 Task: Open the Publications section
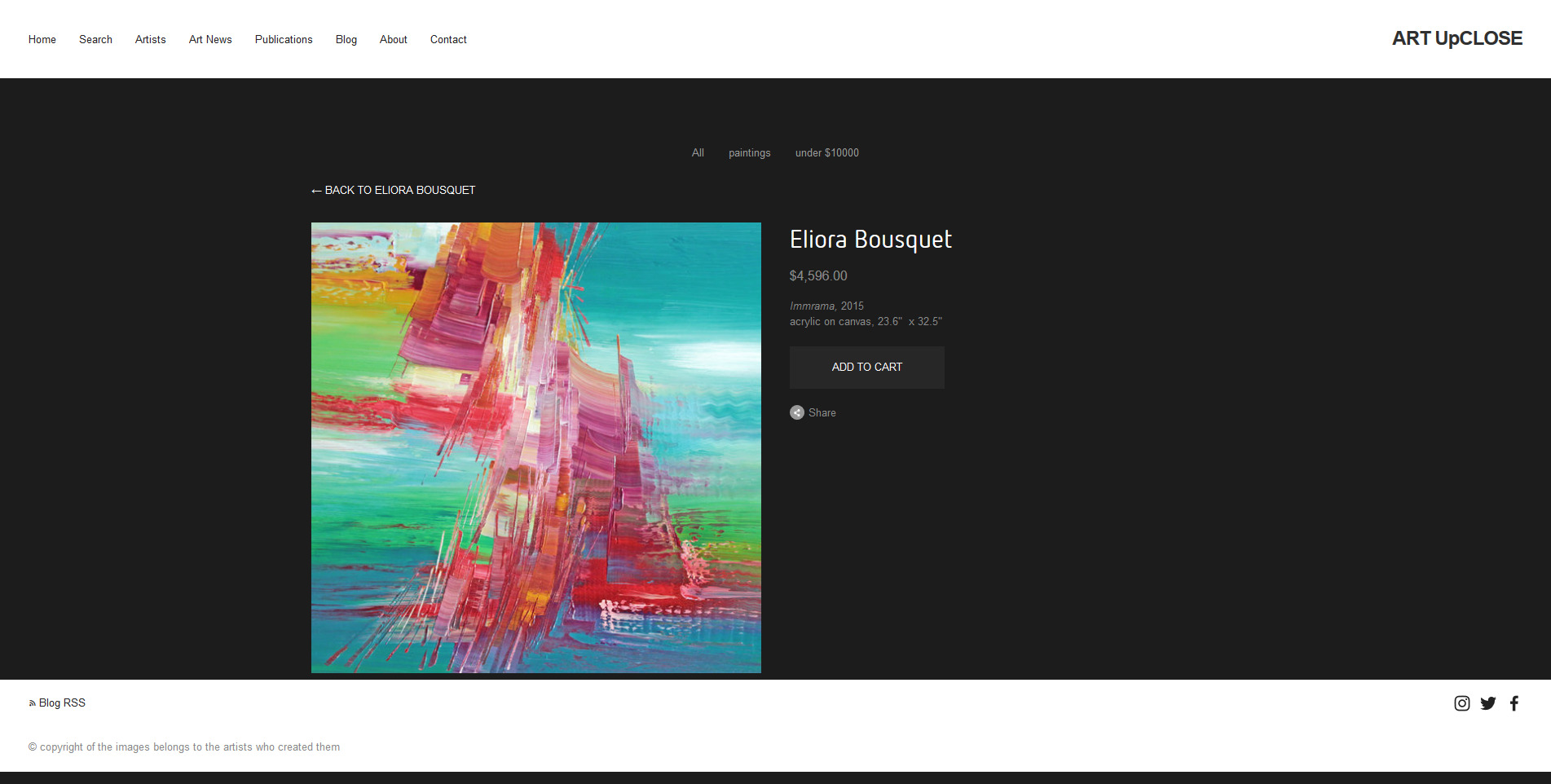tap(284, 39)
